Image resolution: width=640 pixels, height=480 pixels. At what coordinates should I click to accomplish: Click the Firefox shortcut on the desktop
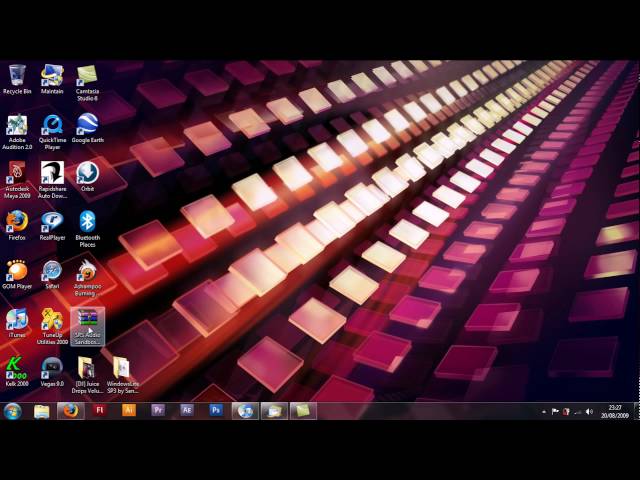[17, 225]
